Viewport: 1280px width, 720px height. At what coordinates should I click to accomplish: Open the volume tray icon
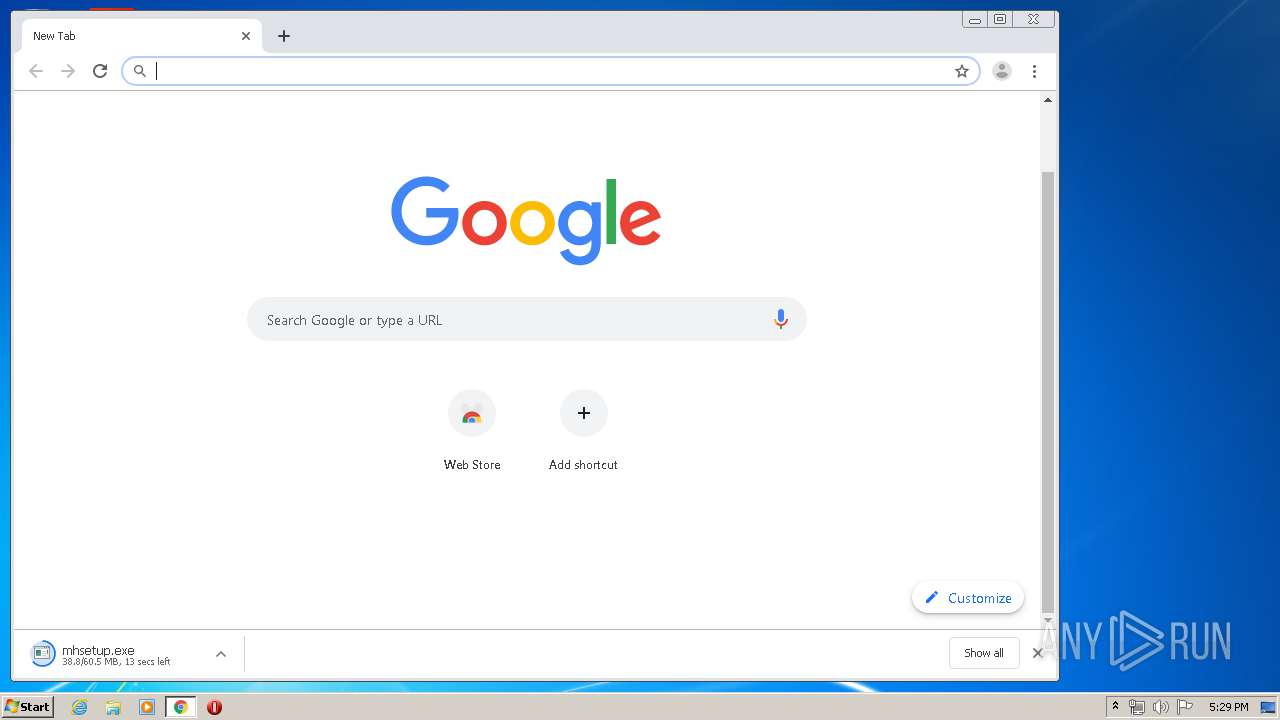pos(1160,707)
